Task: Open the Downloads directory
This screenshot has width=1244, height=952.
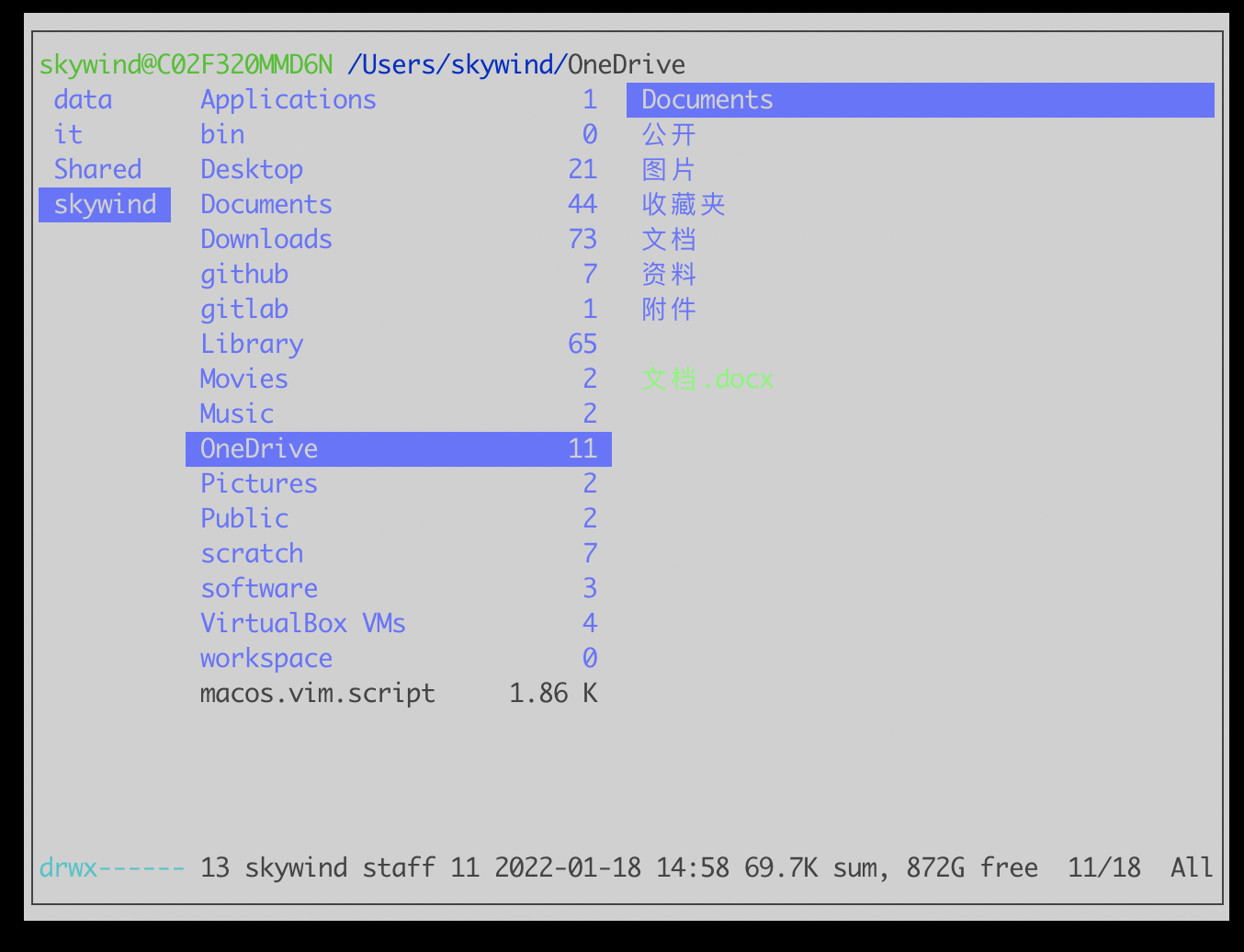Action: 266,239
